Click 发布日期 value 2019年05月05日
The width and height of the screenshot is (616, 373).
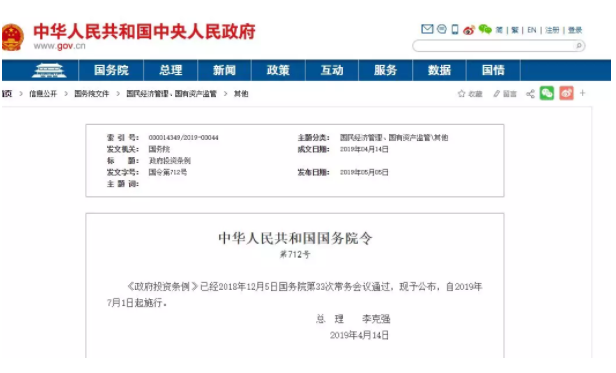tap(364, 172)
